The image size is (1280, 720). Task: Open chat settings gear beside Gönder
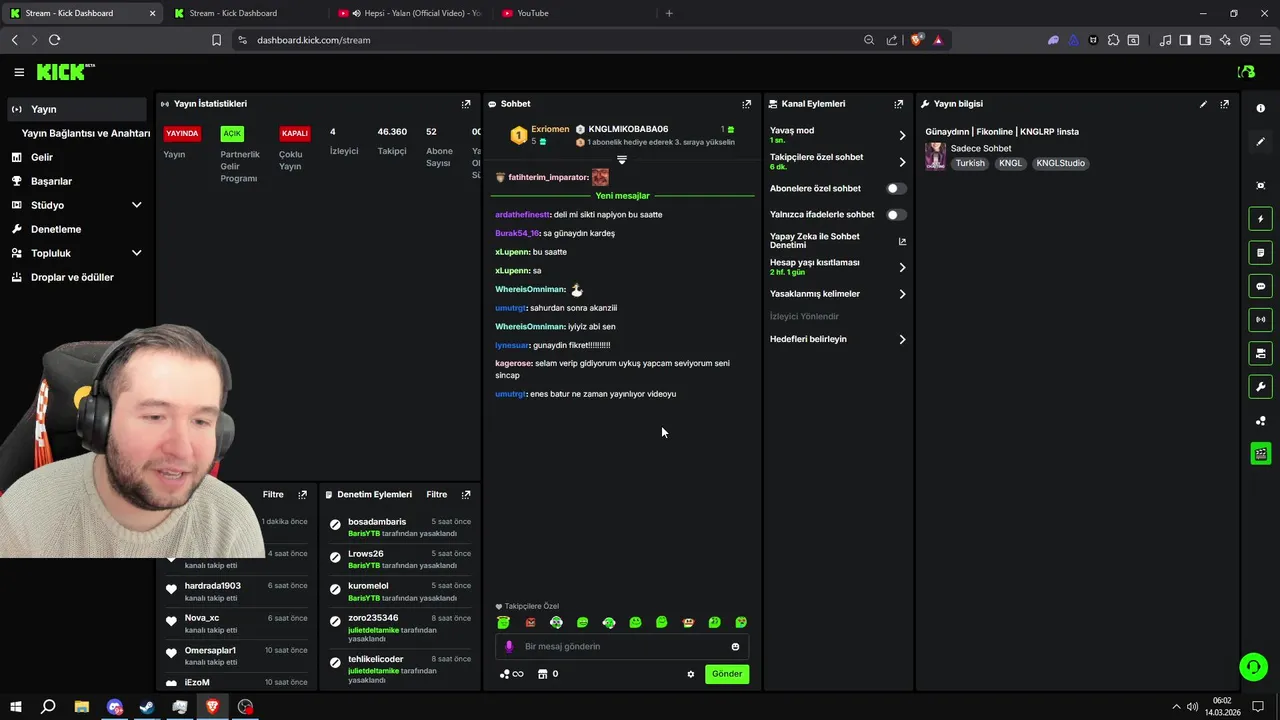690,674
